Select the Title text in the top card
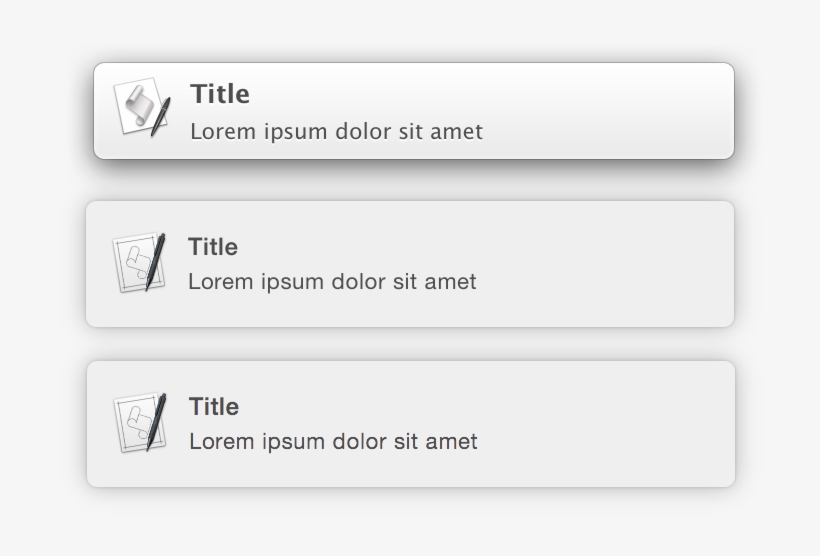Image resolution: width=820 pixels, height=556 pixels. tap(220, 94)
